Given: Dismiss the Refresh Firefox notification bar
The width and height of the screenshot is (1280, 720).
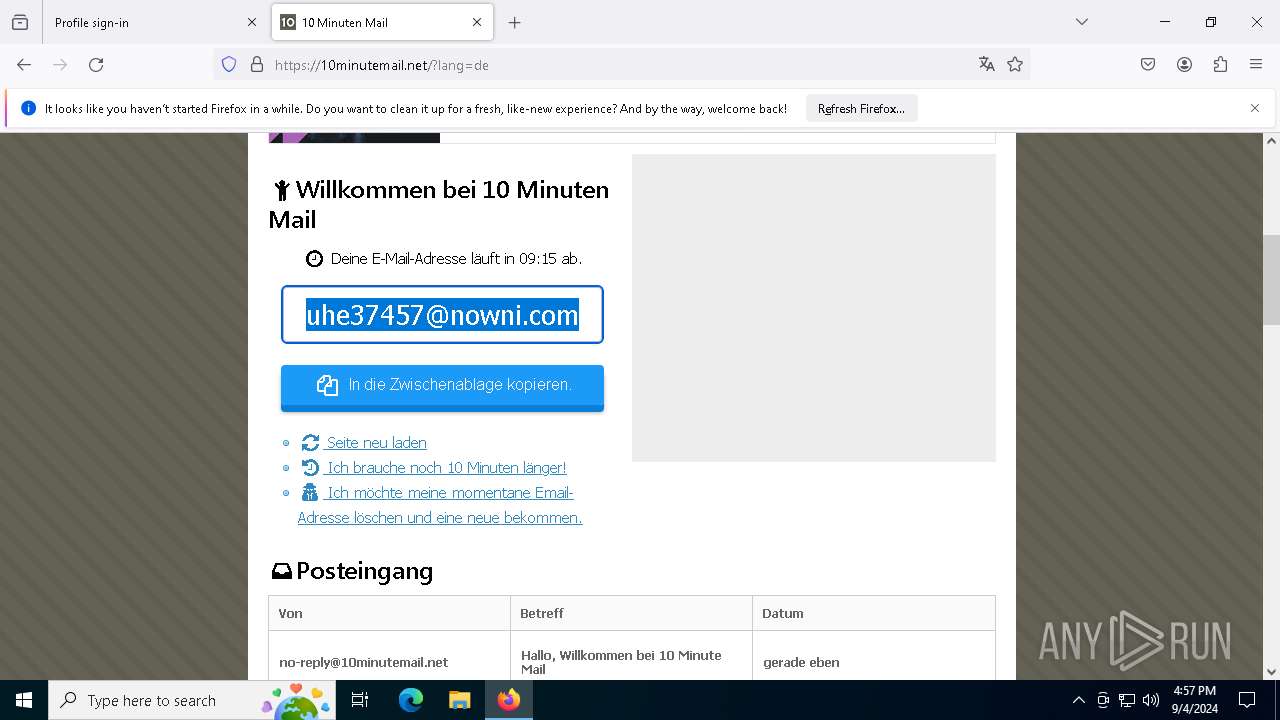Looking at the screenshot, I should (x=1255, y=108).
